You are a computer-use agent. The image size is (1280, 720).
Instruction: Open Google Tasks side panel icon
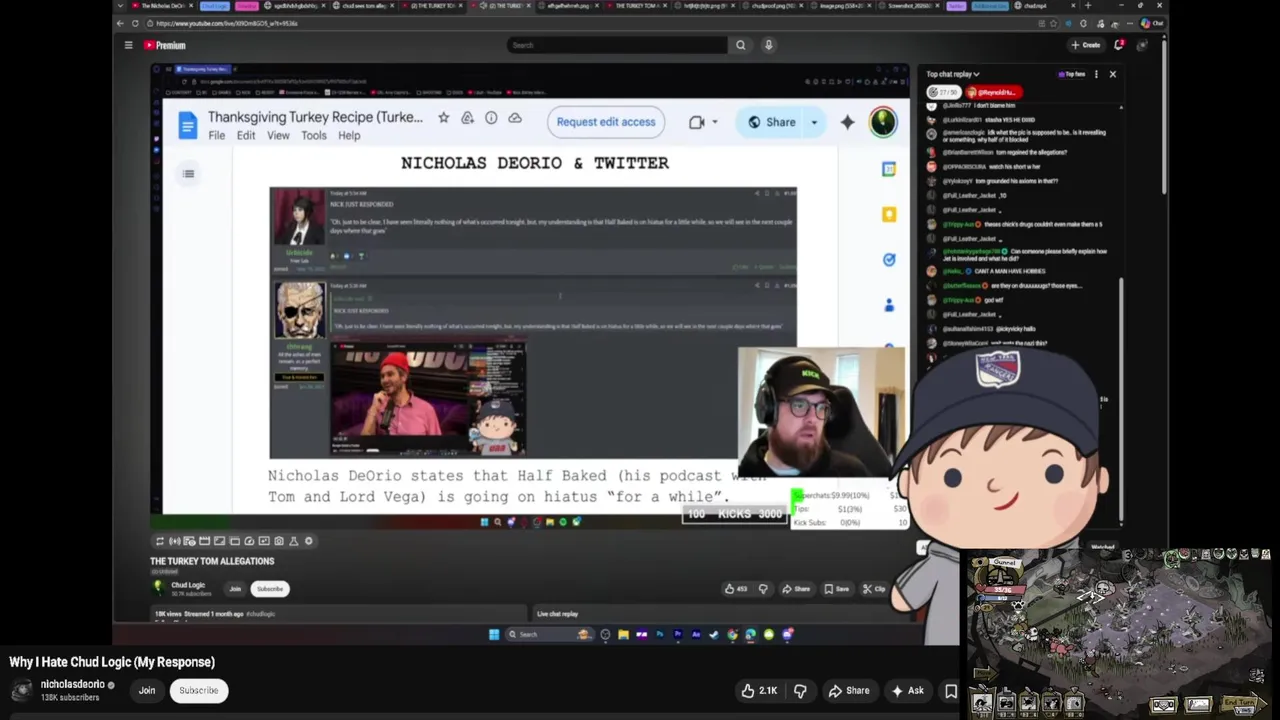(x=889, y=259)
